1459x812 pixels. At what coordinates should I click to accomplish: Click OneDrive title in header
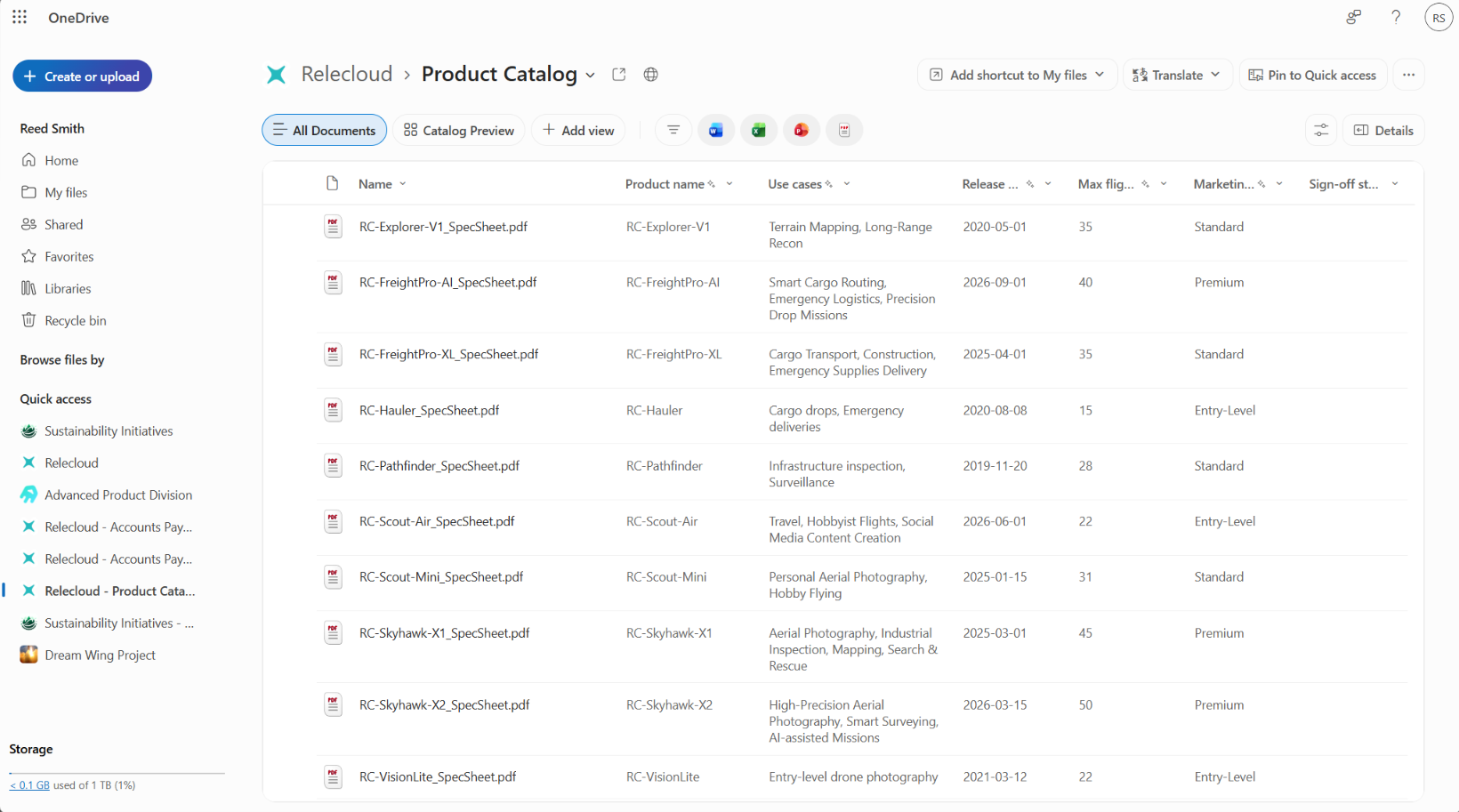[x=78, y=18]
